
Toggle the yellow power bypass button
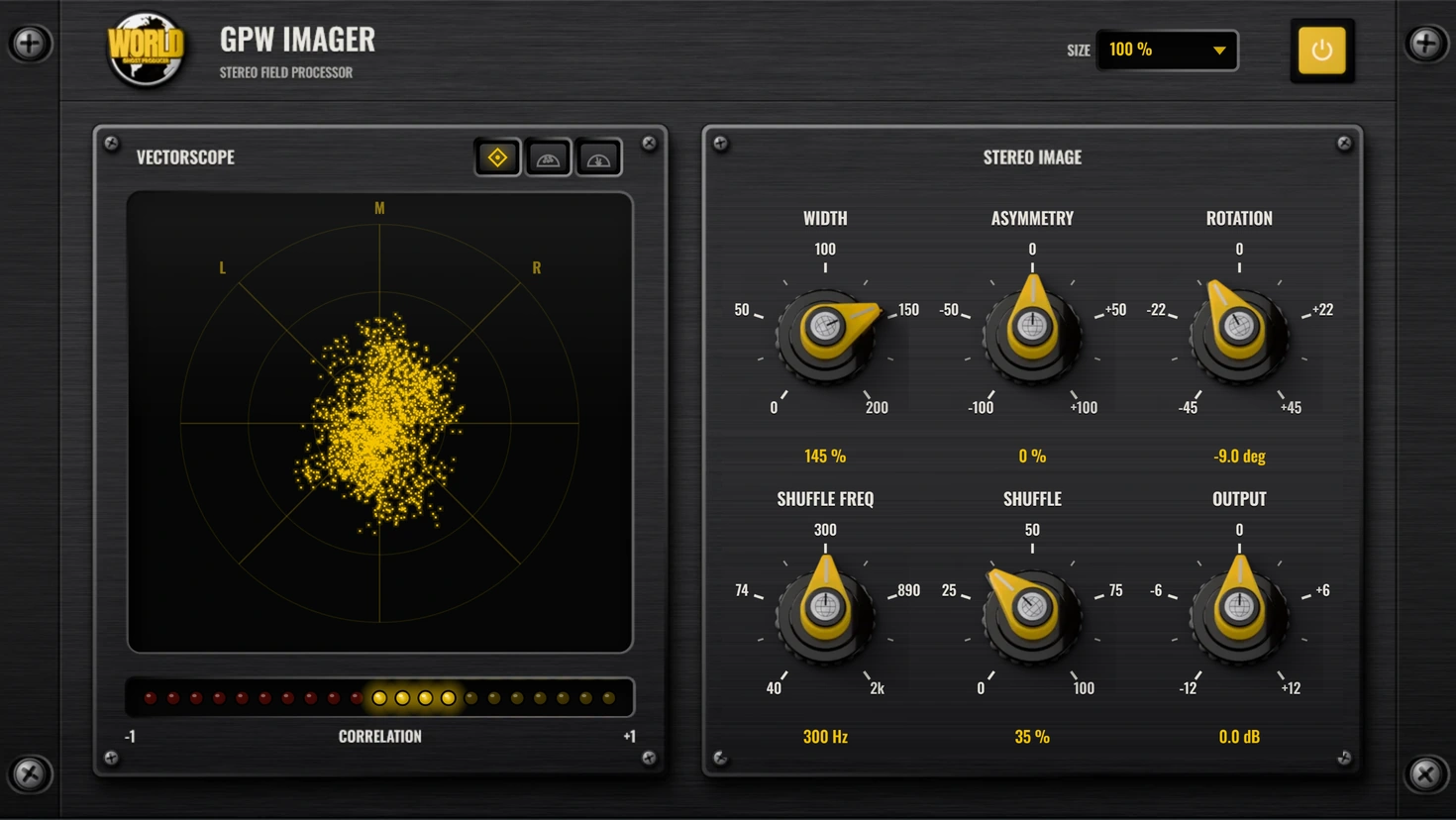[x=1321, y=51]
